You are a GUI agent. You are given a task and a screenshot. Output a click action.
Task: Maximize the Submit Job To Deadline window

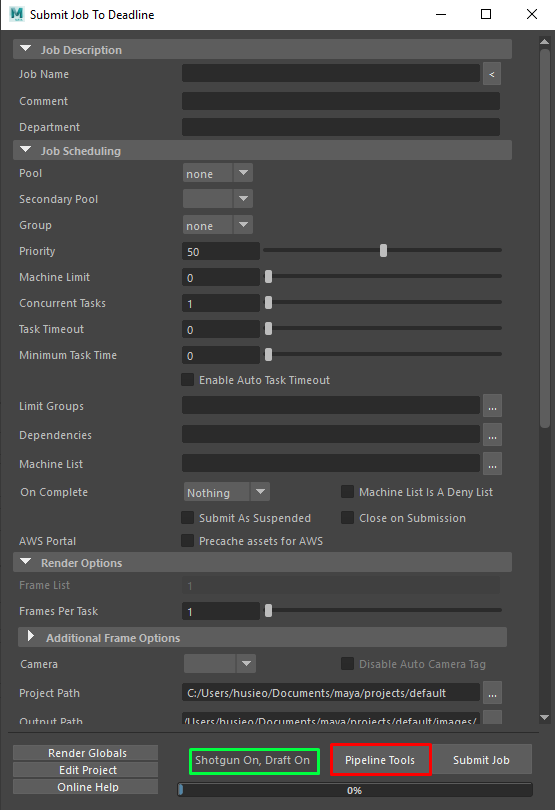coord(486,14)
